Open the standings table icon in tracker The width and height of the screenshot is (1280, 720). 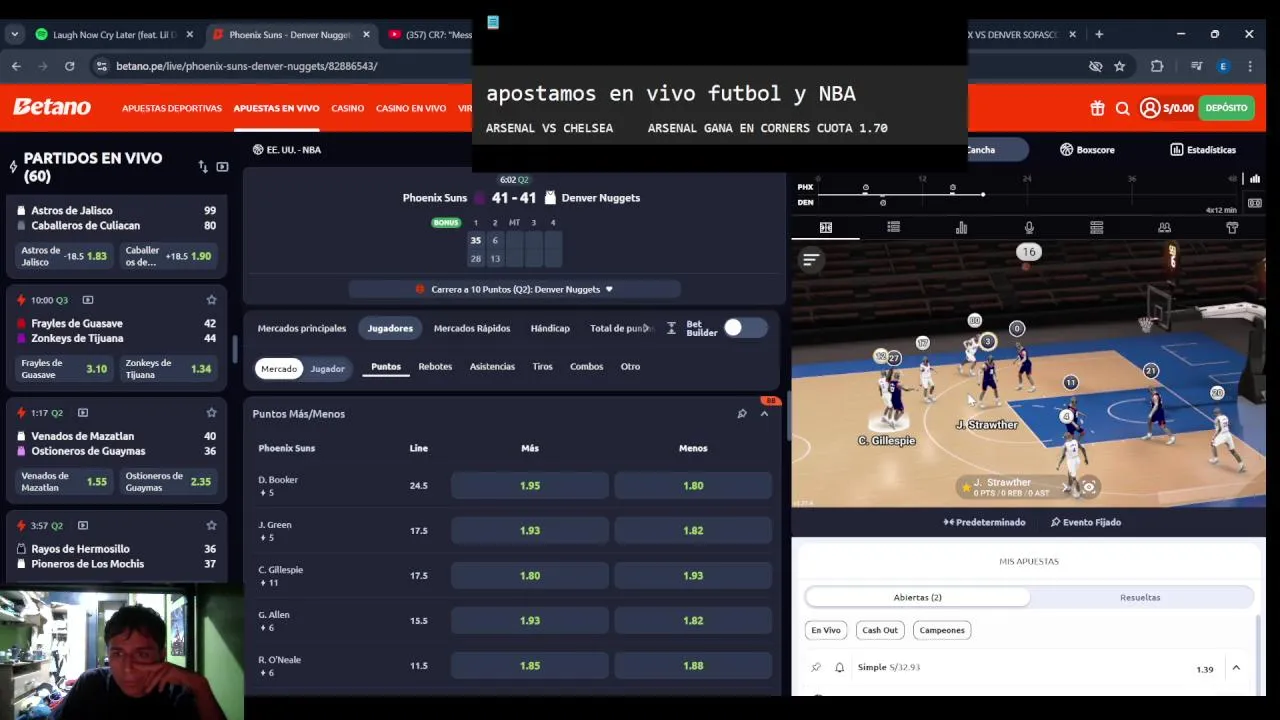click(1096, 228)
